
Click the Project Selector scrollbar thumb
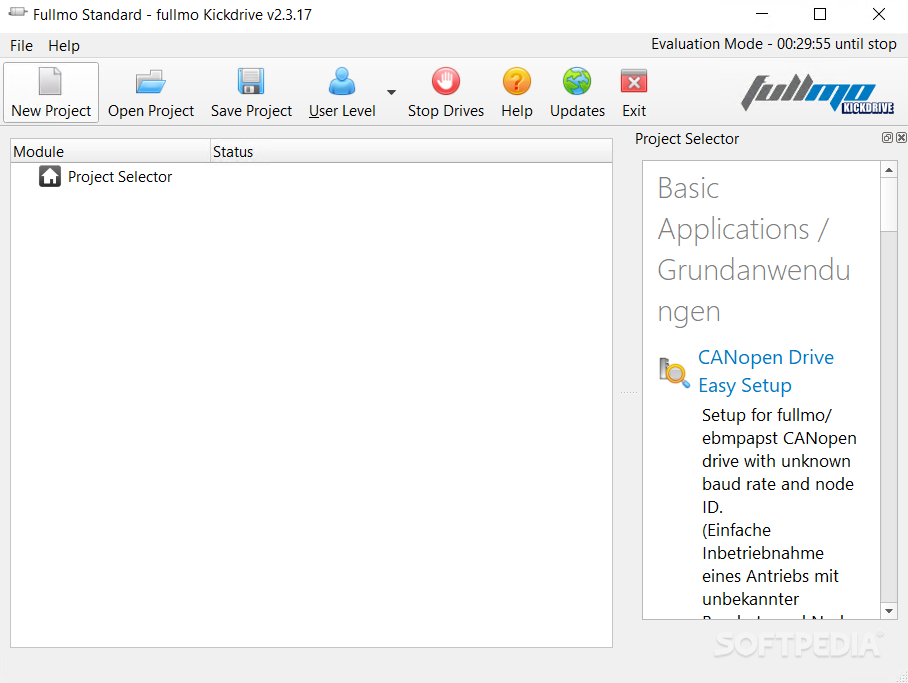click(889, 204)
